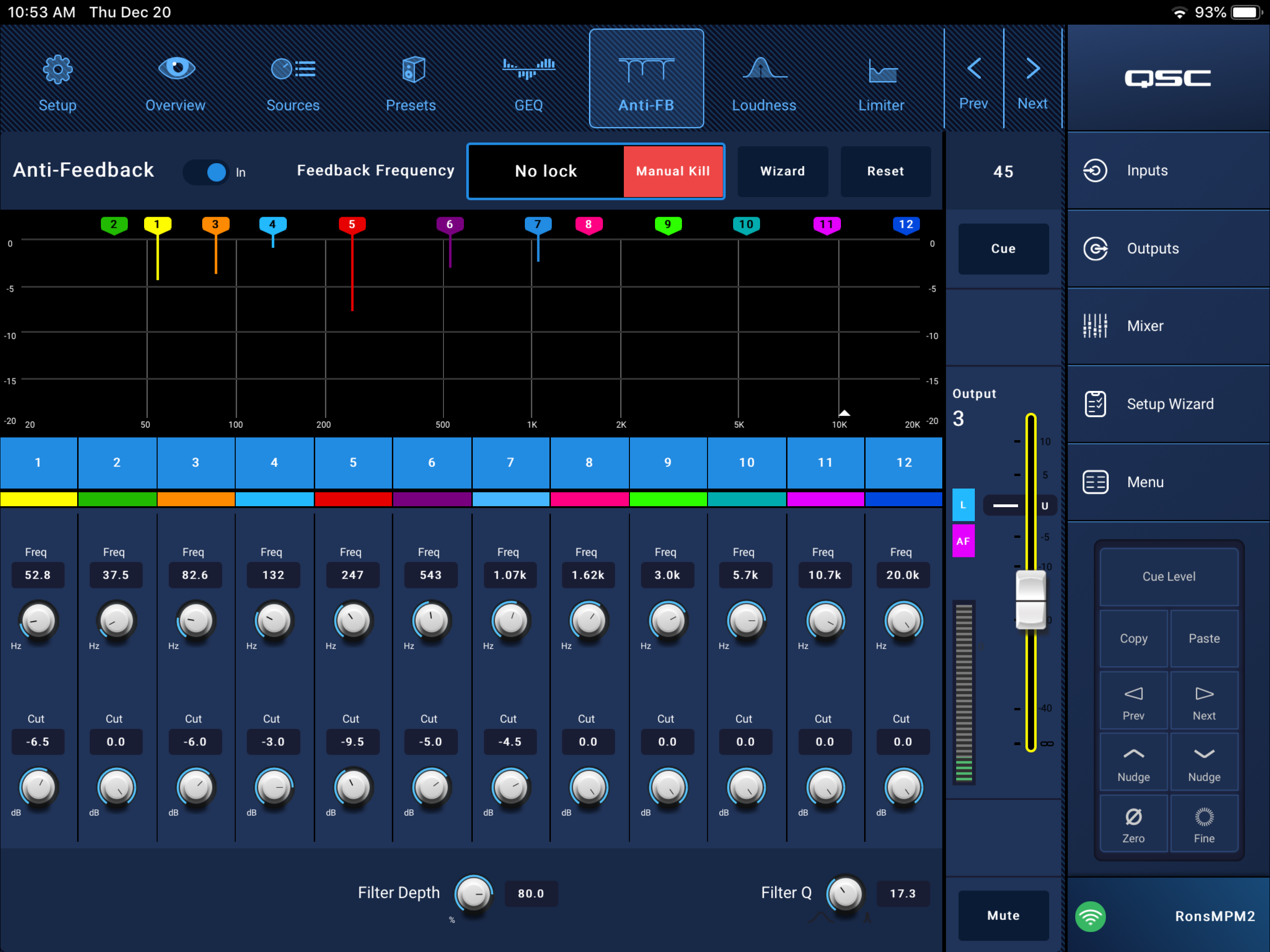Toggle the Cue button

tap(1003, 249)
